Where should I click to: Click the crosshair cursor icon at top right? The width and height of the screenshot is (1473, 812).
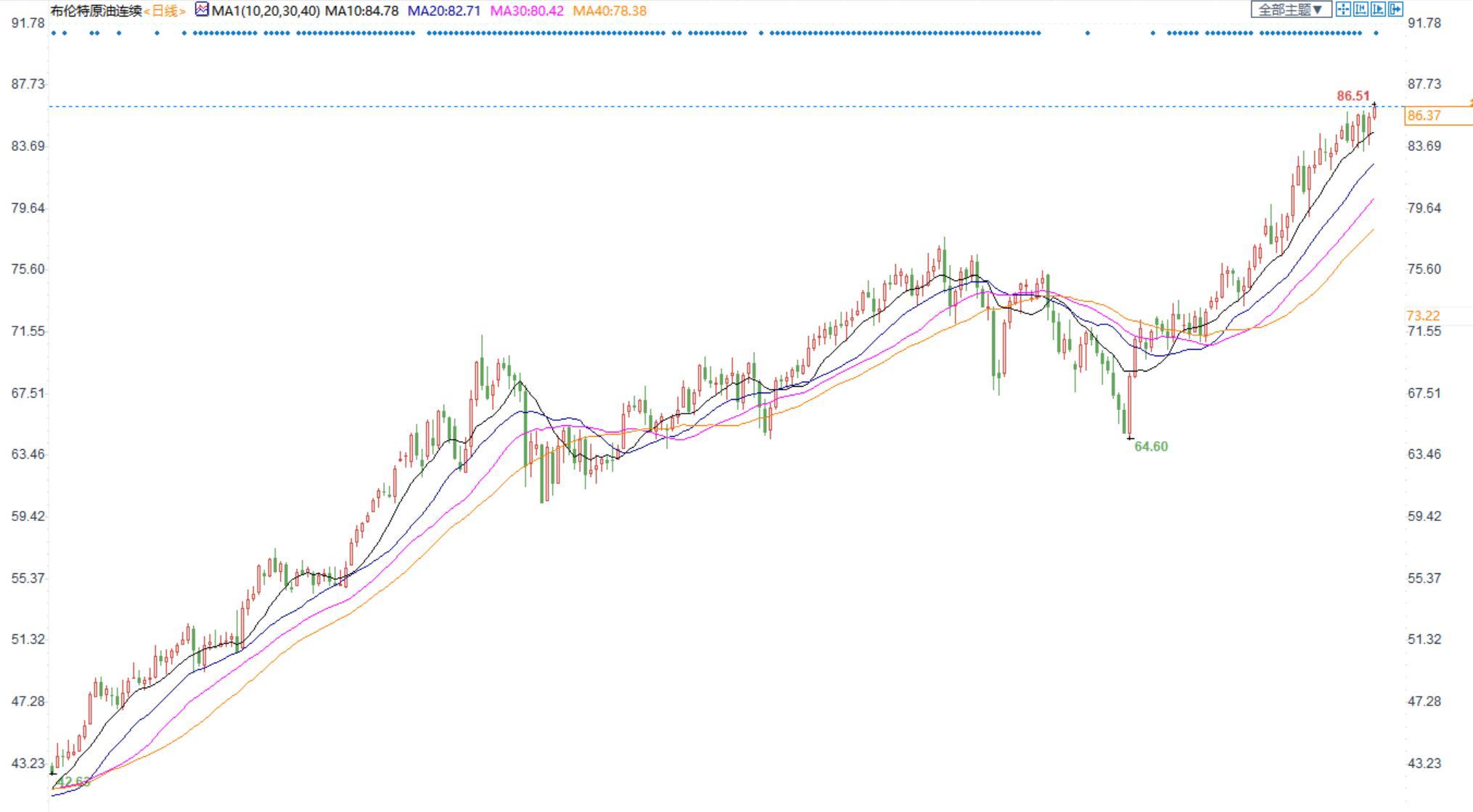pyautogui.click(x=1343, y=9)
